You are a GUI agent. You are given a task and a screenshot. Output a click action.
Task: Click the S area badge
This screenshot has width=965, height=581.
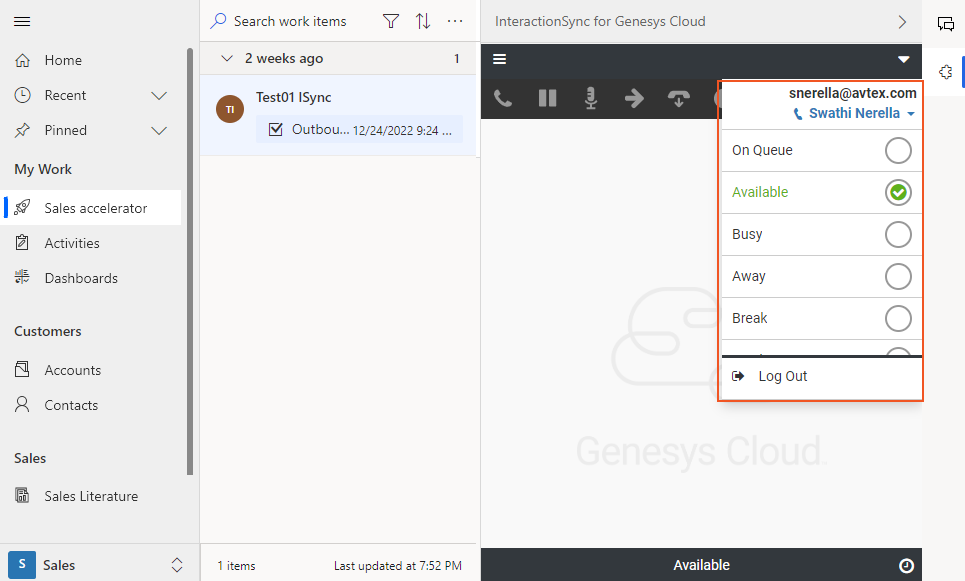22,564
